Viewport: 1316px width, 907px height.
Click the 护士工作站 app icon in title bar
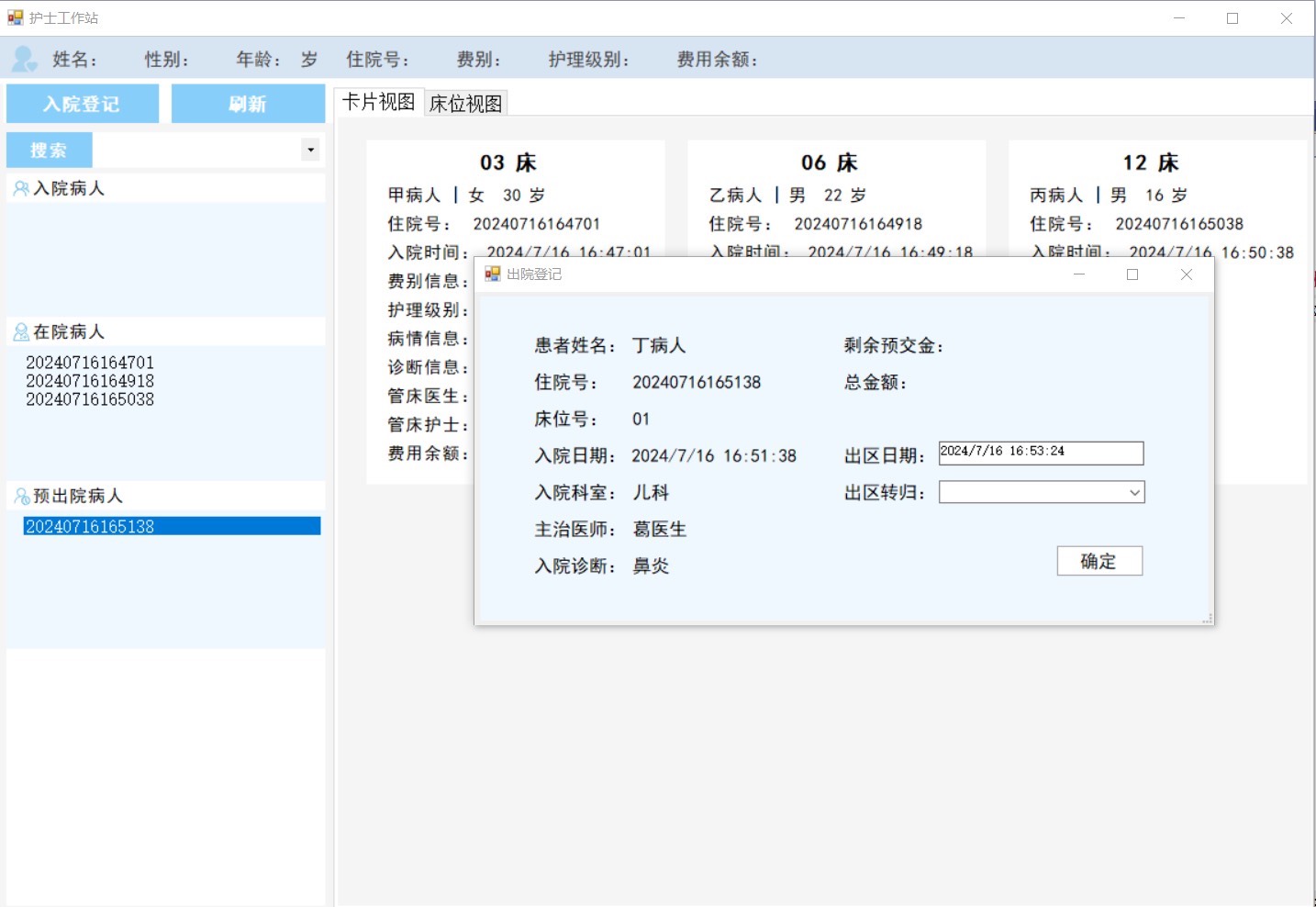tap(15, 17)
